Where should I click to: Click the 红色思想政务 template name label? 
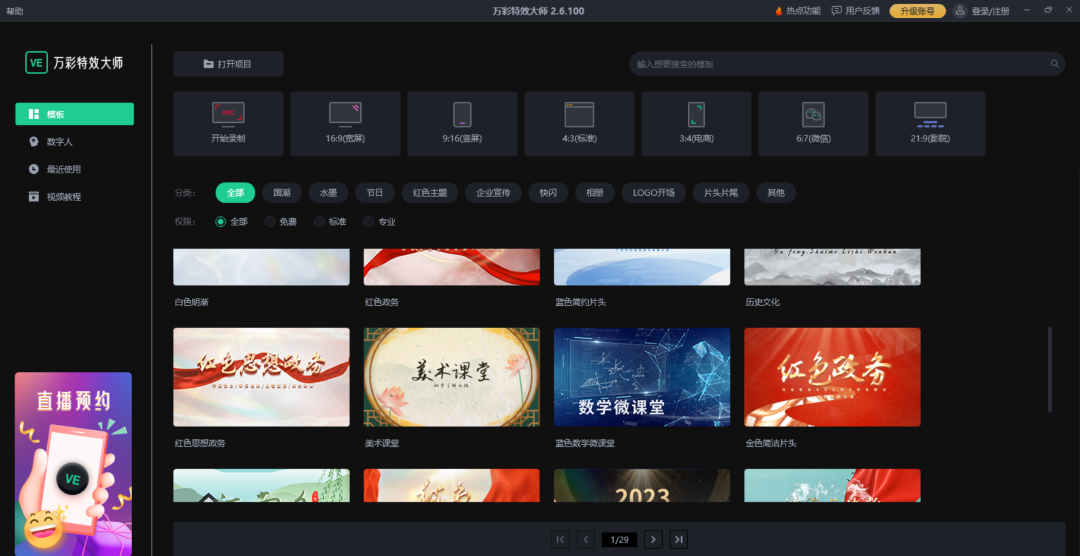click(200, 443)
